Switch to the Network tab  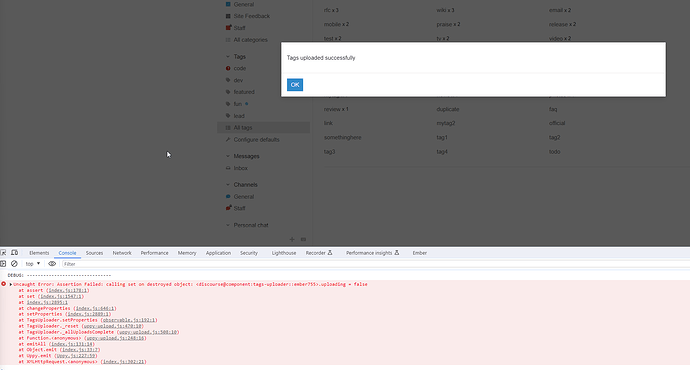122,253
